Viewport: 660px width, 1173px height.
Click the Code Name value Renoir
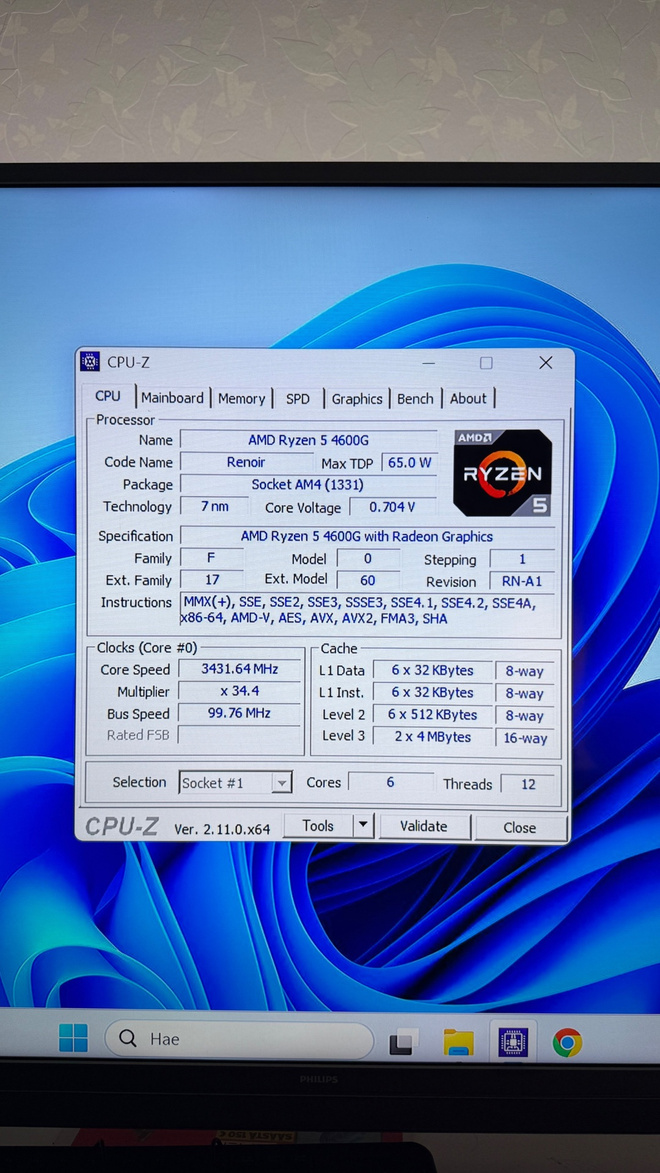click(x=246, y=462)
